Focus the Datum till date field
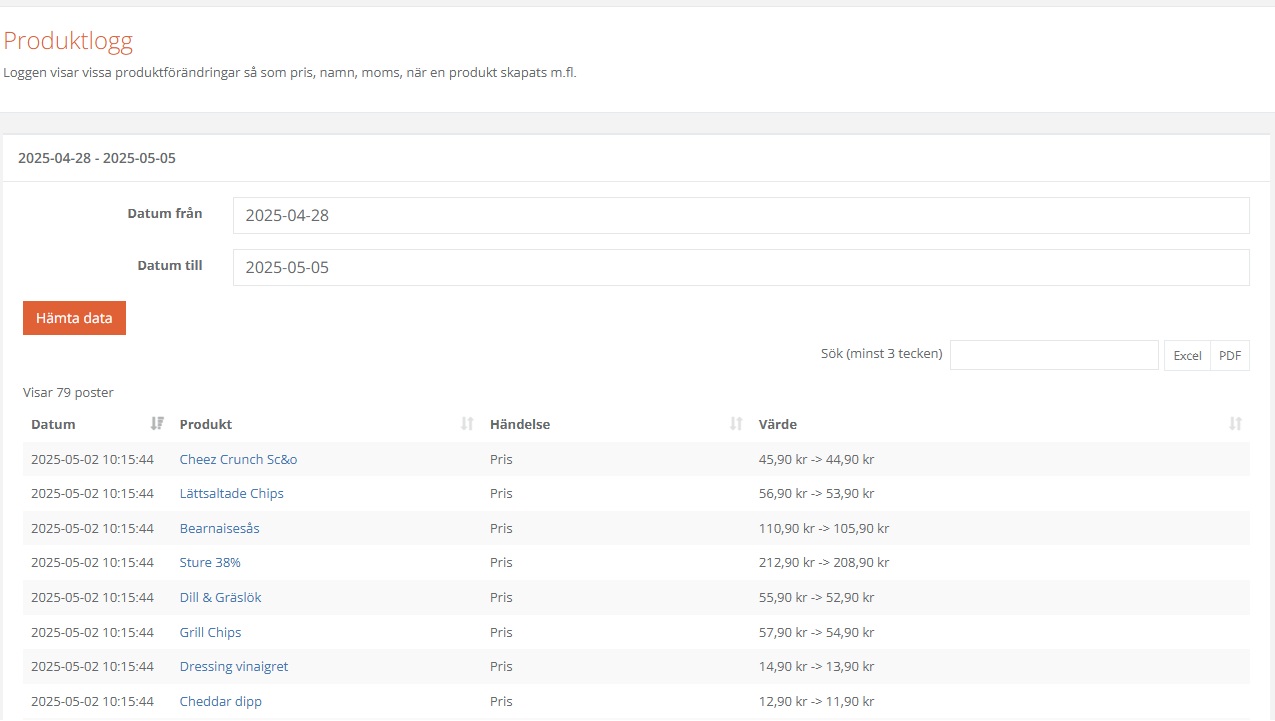 click(740, 267)
